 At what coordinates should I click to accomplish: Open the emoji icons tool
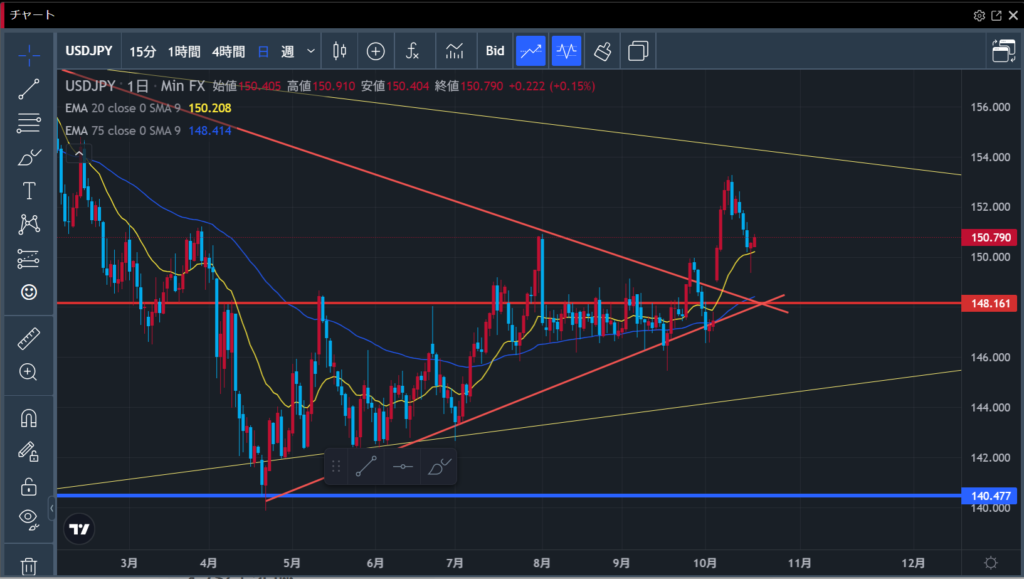29,292
